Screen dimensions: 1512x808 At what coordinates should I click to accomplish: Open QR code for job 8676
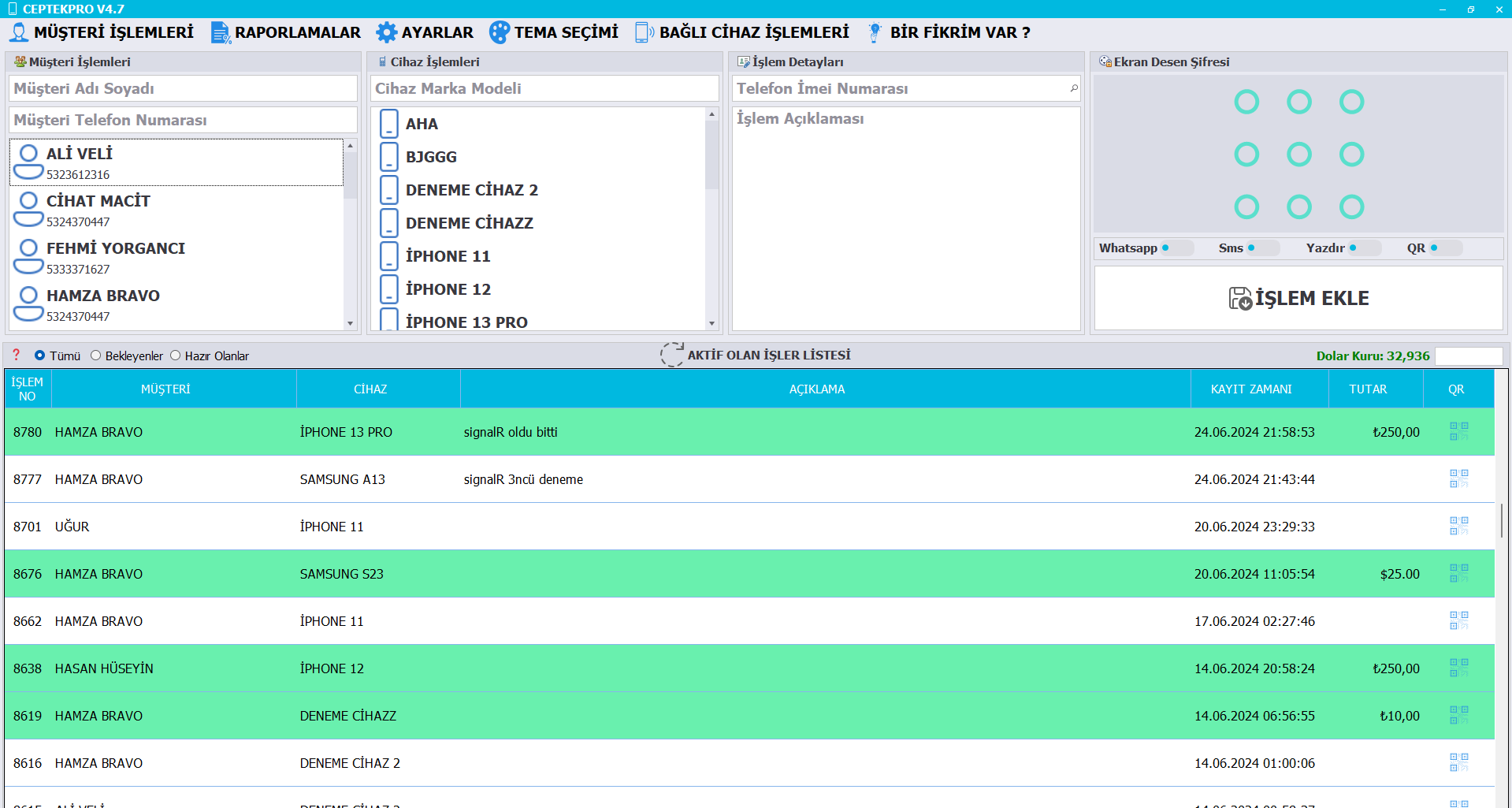(x=1458, y=573)
